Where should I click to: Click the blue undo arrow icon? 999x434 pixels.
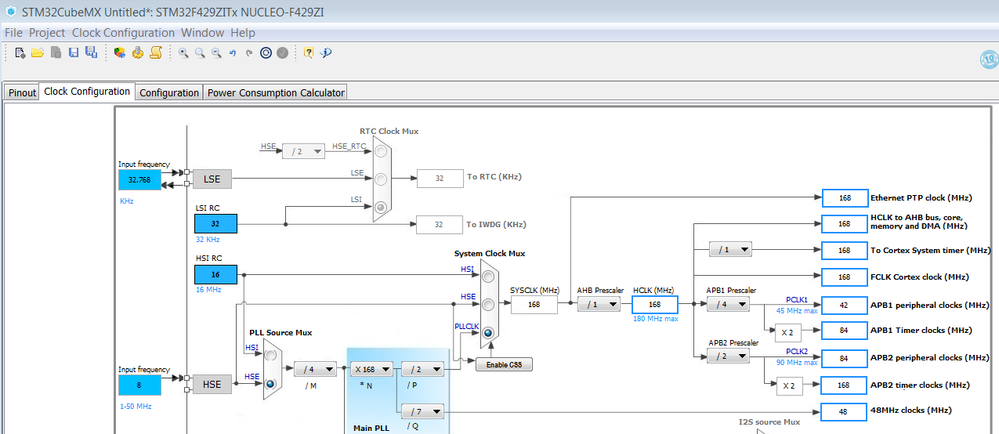point(233,54)
